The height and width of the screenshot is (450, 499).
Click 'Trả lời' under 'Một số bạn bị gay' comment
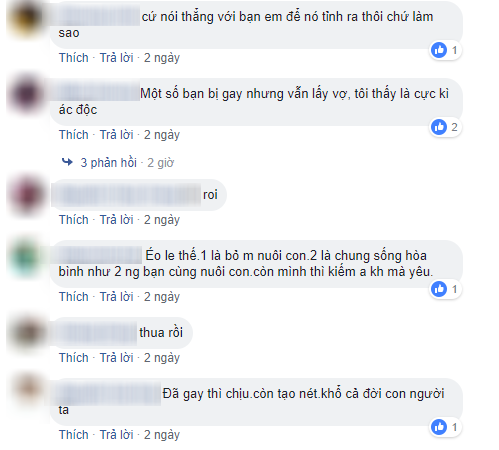117,135
